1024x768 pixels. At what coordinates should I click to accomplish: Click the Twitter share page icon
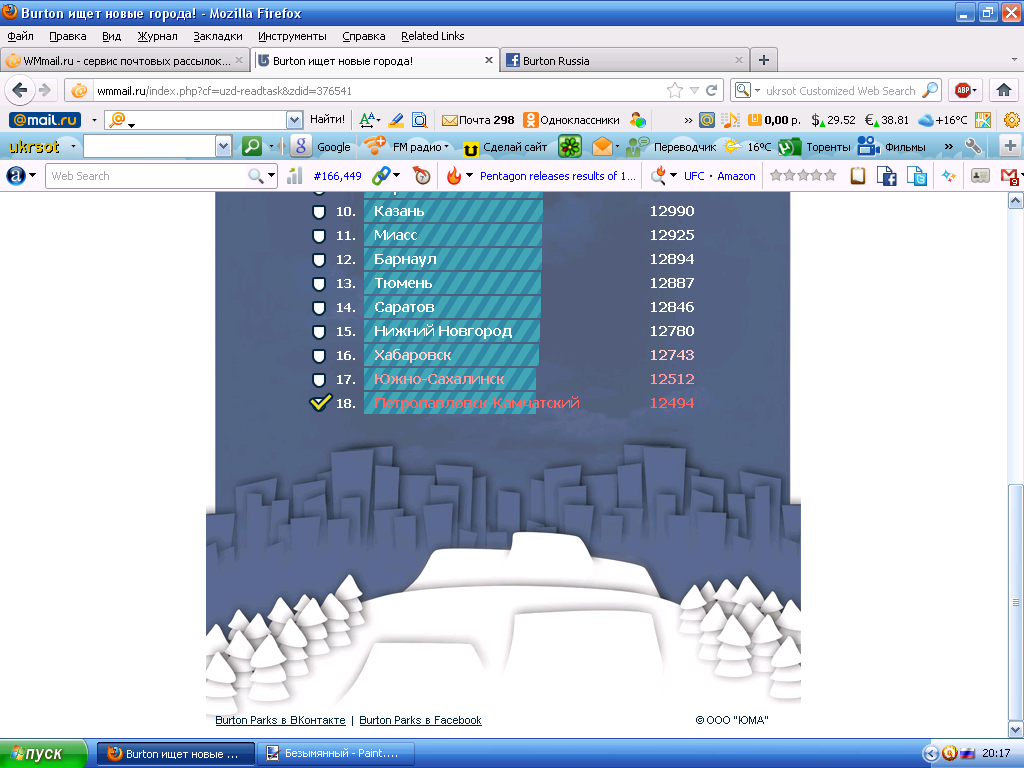pos(916,176)
